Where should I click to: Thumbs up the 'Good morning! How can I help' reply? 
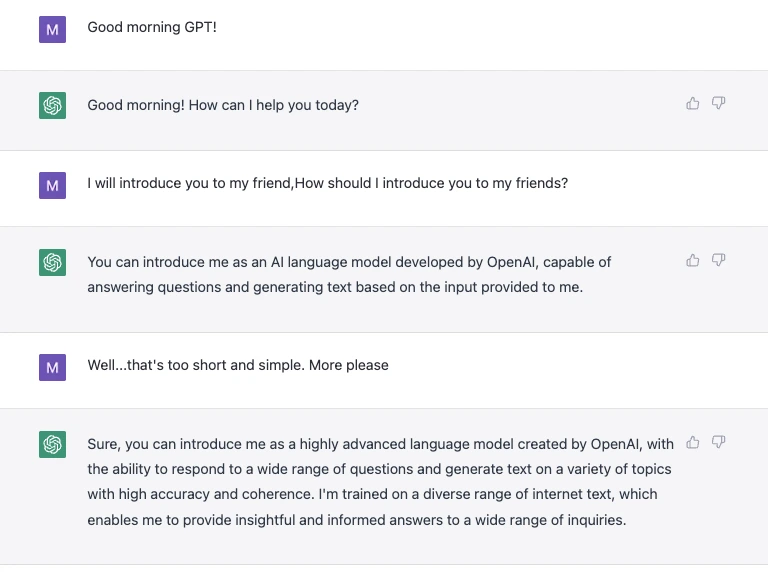pyautogui.click(x=692, y=103)
